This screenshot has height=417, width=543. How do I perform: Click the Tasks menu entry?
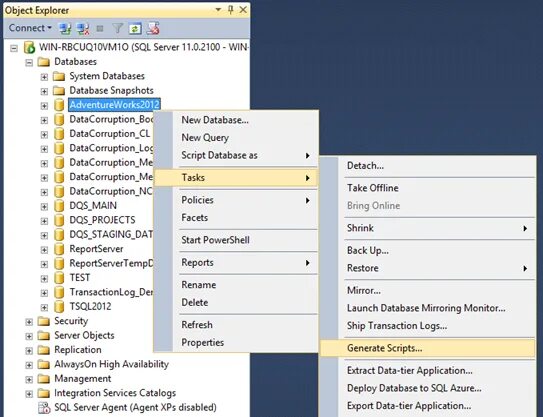point(236,178)
